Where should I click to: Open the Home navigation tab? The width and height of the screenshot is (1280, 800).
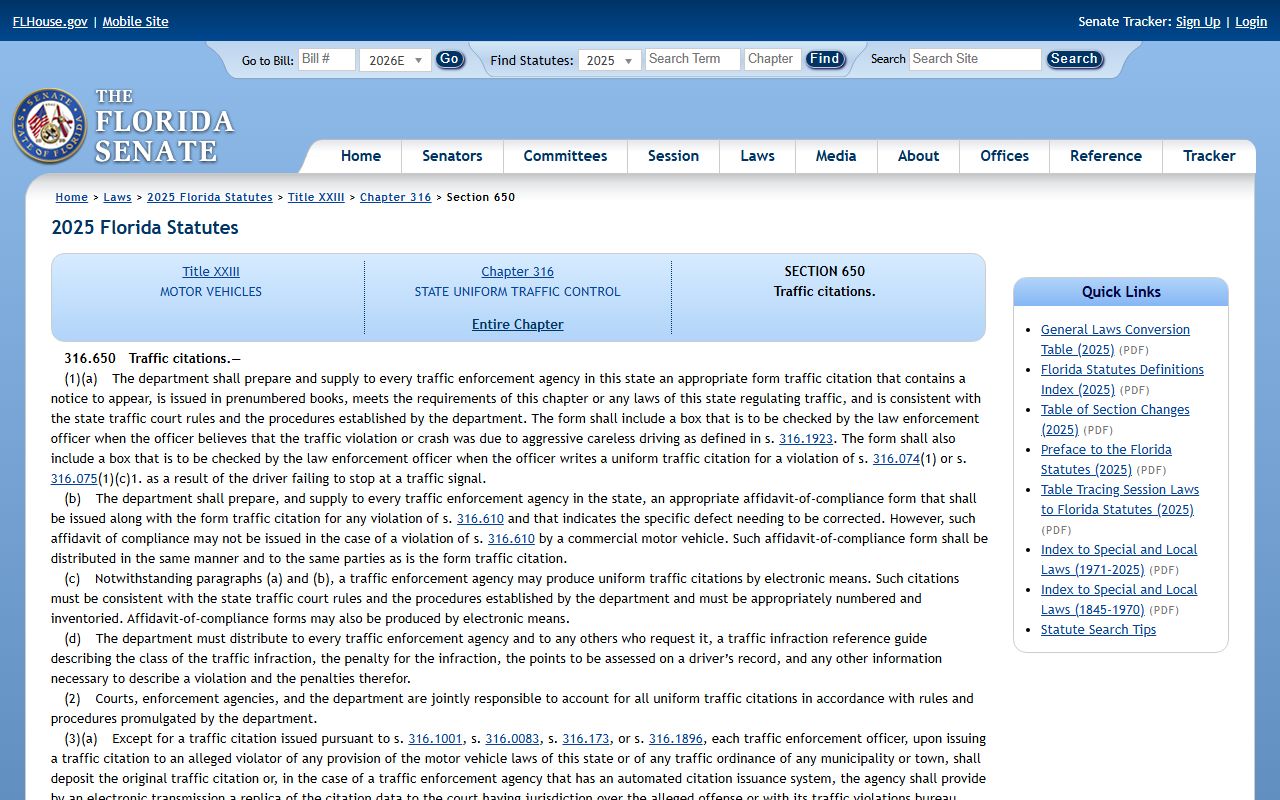click(361, 156)
